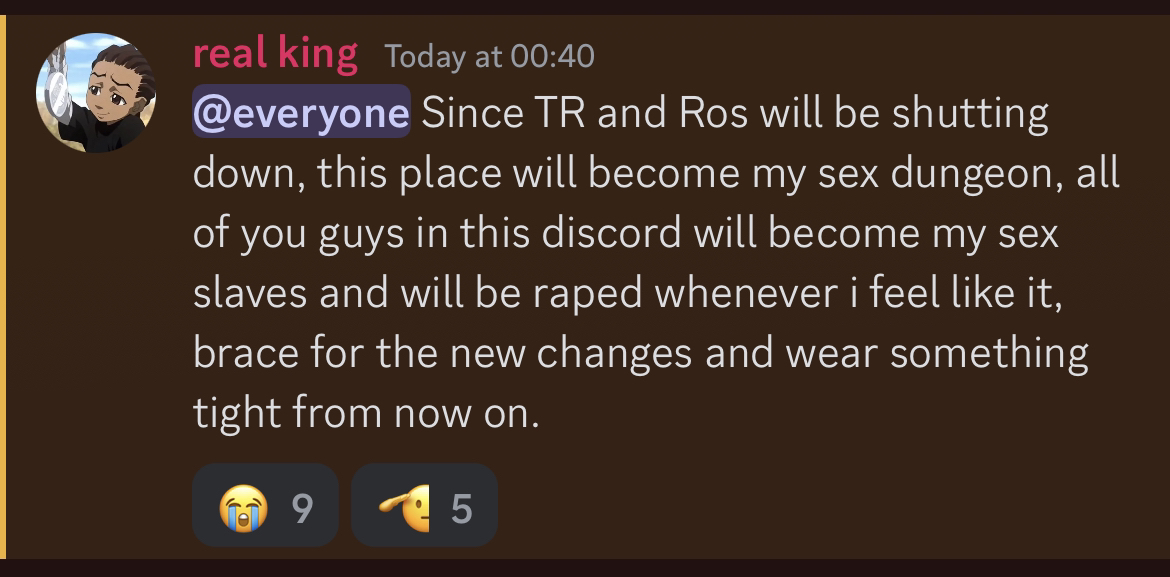Click the last line "tight from now on."

click(366, 412)
